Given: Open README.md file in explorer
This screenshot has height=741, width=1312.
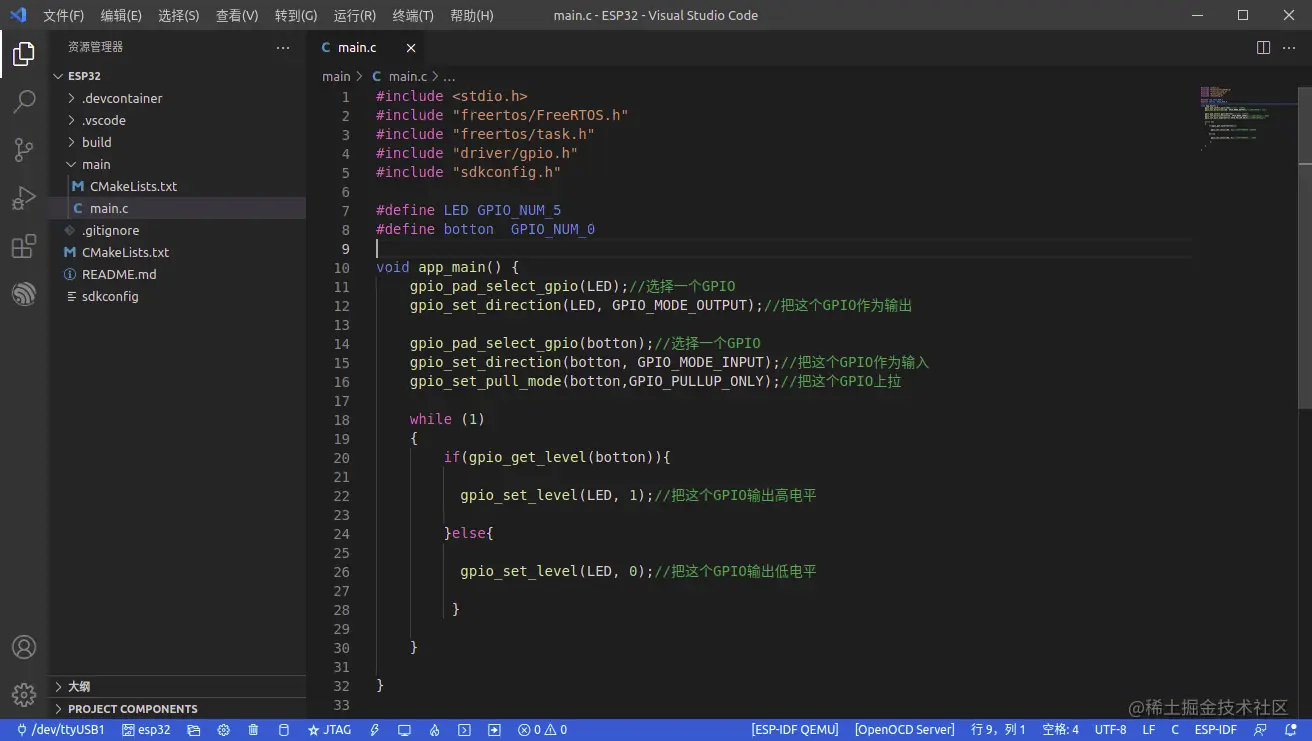Looking at the screenshot, I should tap(177, 274).
